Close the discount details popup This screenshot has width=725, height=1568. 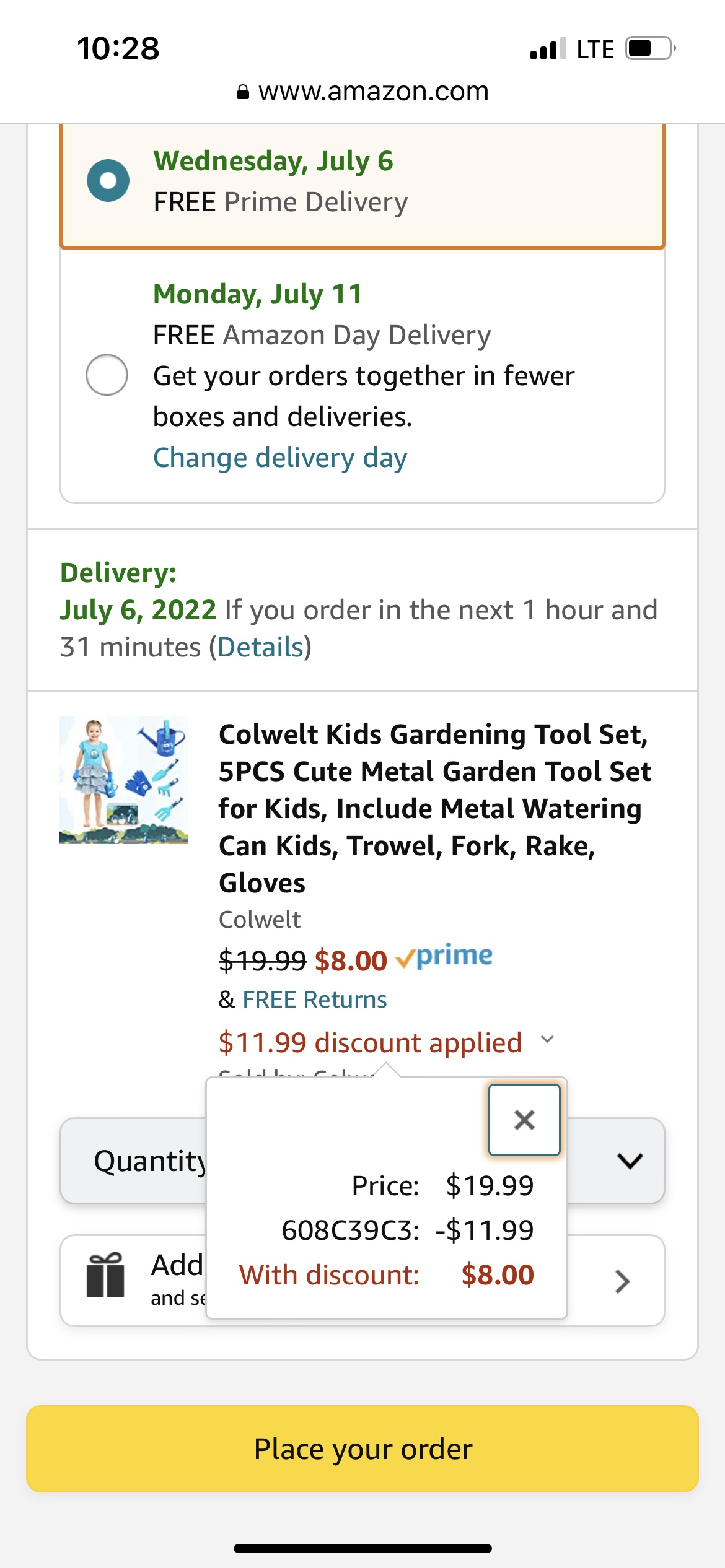(x=524, y=1120)
